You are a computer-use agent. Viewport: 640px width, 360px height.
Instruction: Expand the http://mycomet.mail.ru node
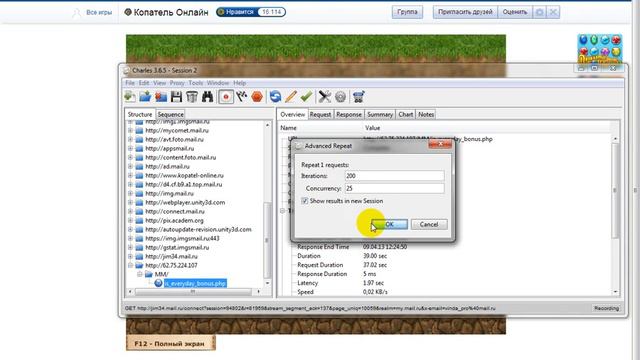click(130, 130)
